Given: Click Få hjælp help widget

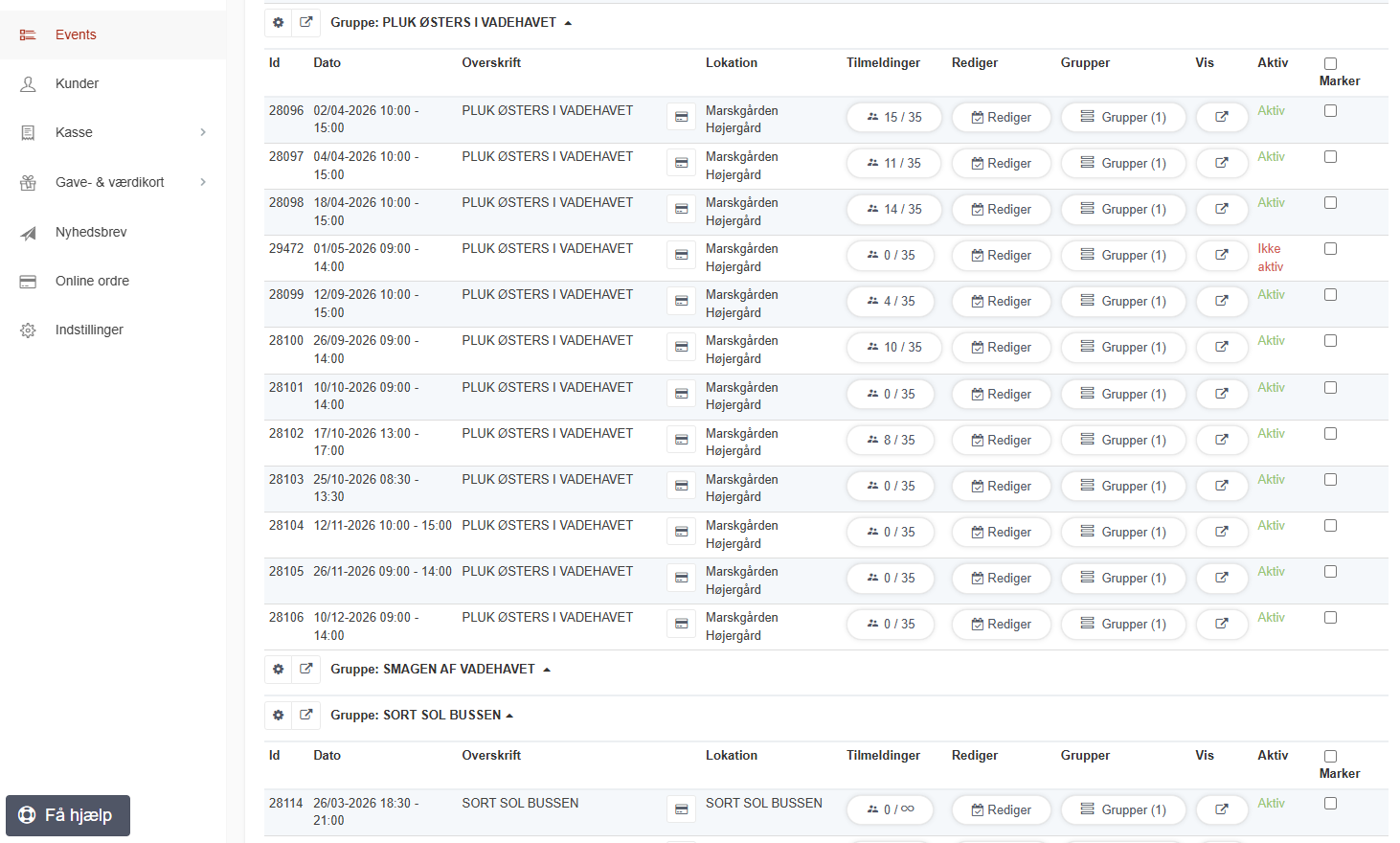Looking at the screenshot, I should click(68, 815).
